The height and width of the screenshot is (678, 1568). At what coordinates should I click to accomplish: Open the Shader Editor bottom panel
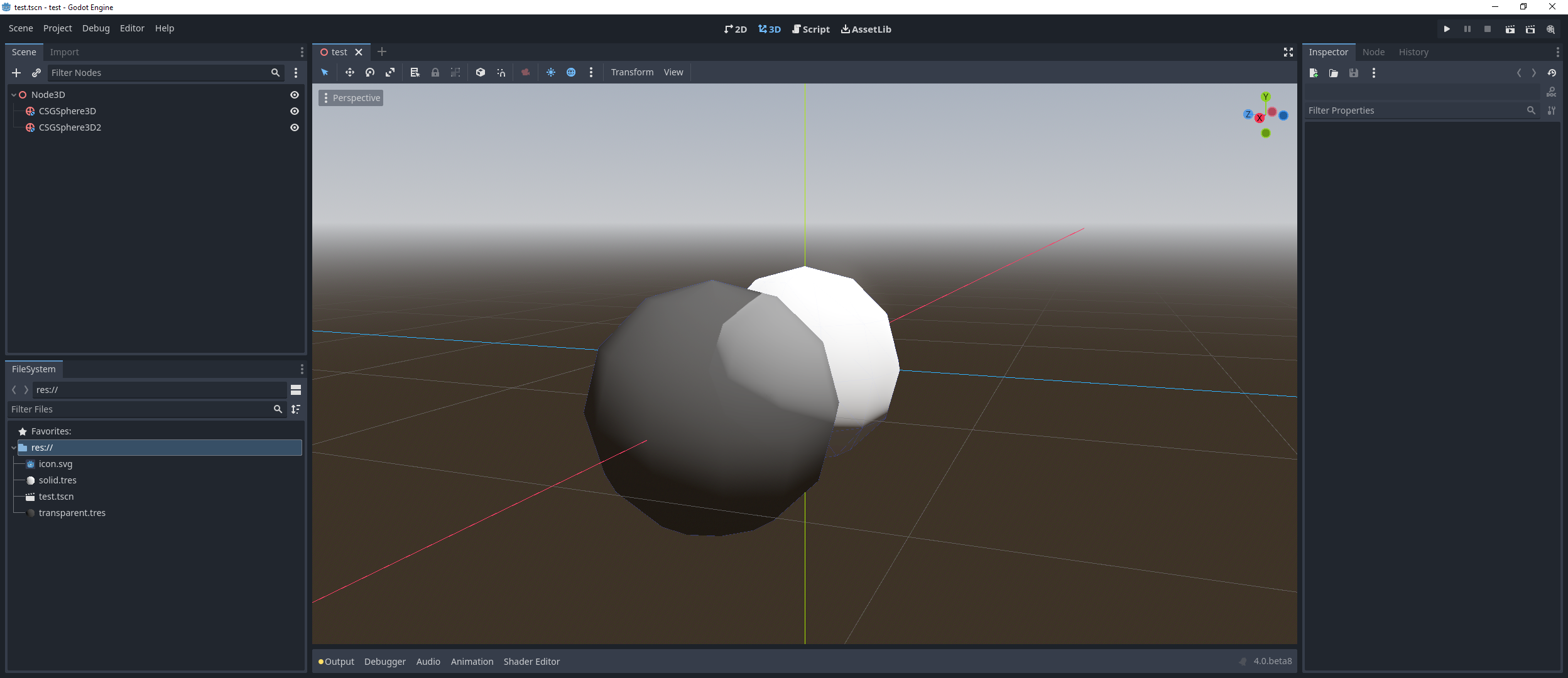click(x=531, y=661)
